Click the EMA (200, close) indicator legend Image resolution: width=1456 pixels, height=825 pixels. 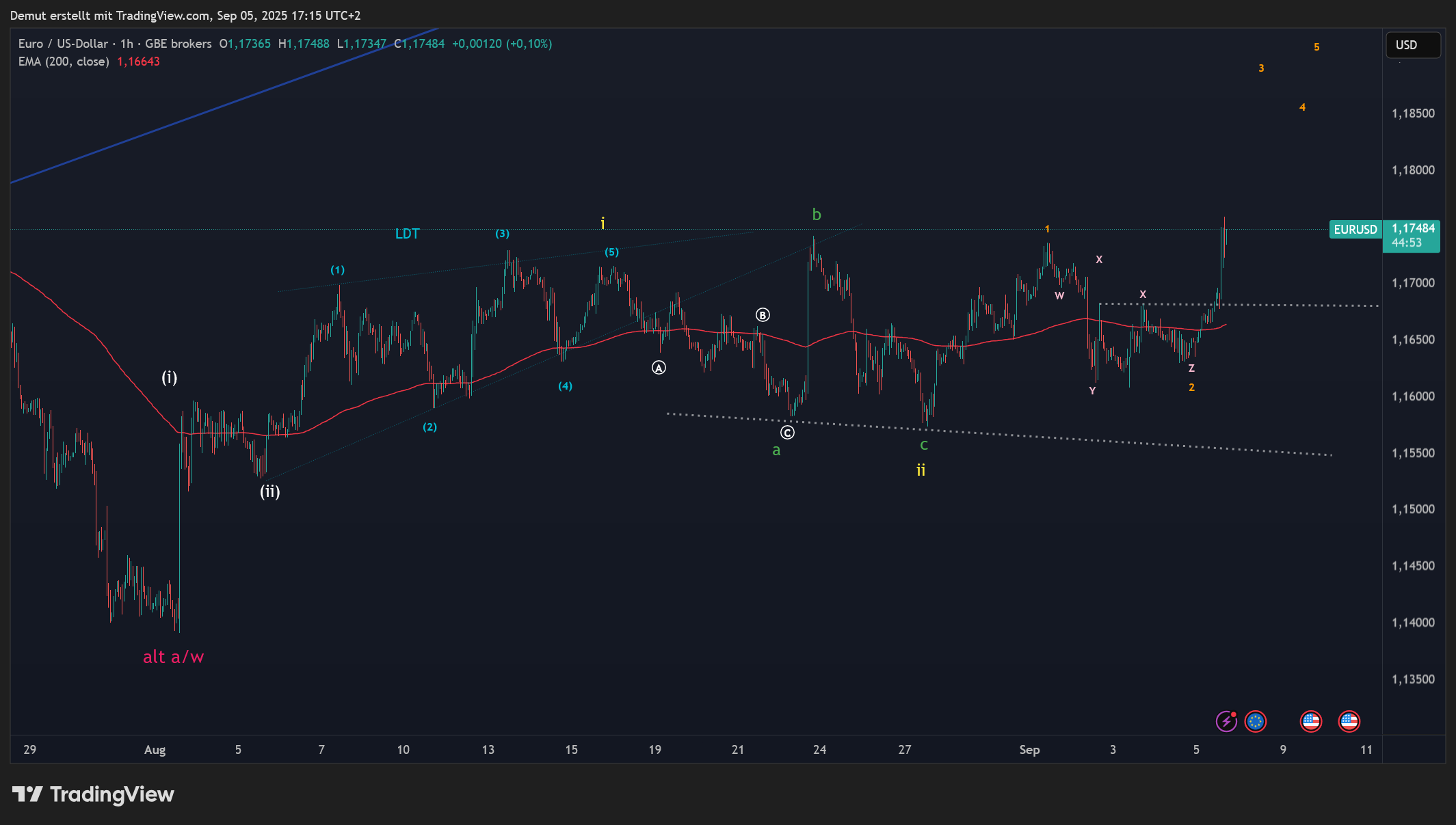[x=64, y=62]
